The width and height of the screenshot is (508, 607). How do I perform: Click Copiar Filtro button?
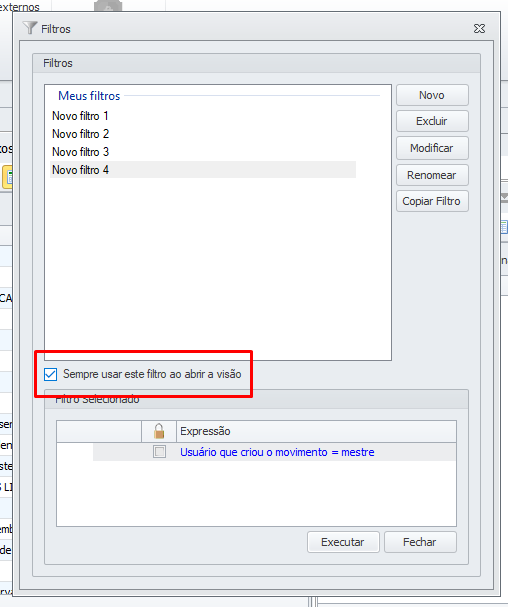432,201
